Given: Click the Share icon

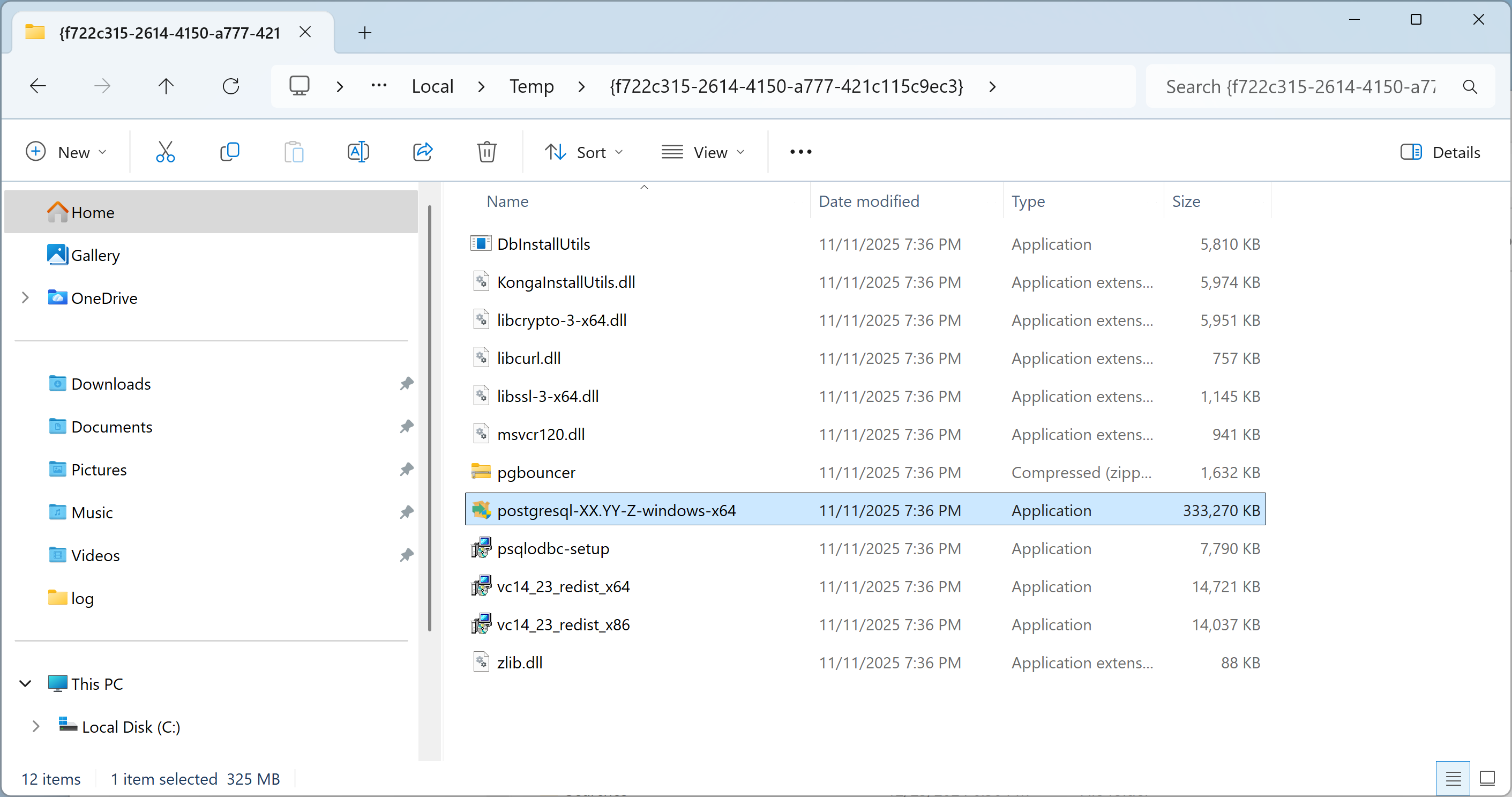Looking at the screenshot, I should [x=423, y=152].
